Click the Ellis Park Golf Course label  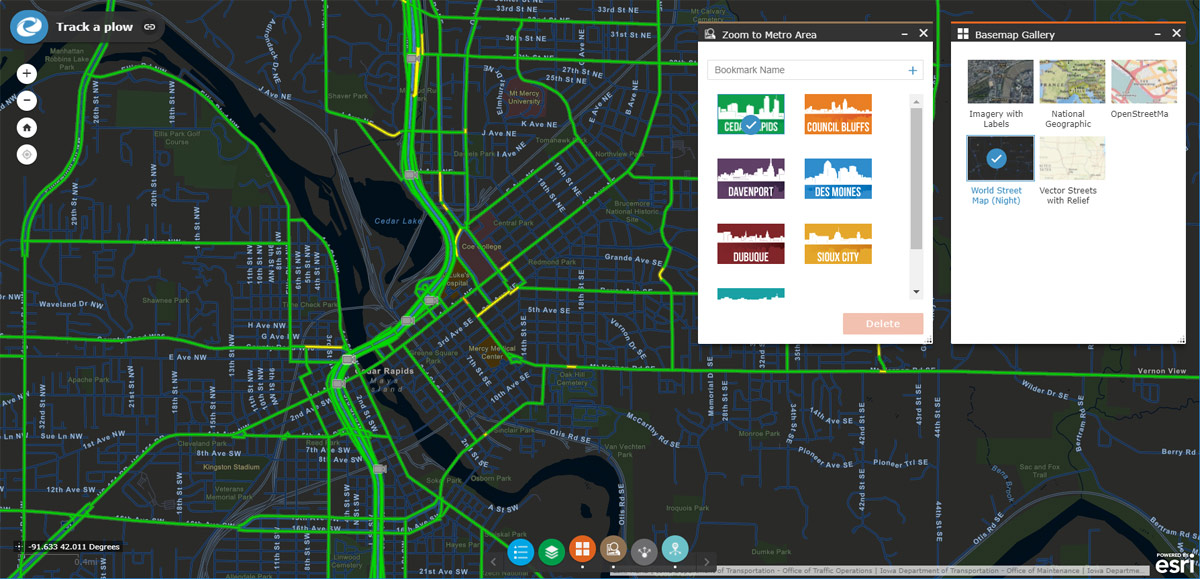pos(177,137)
